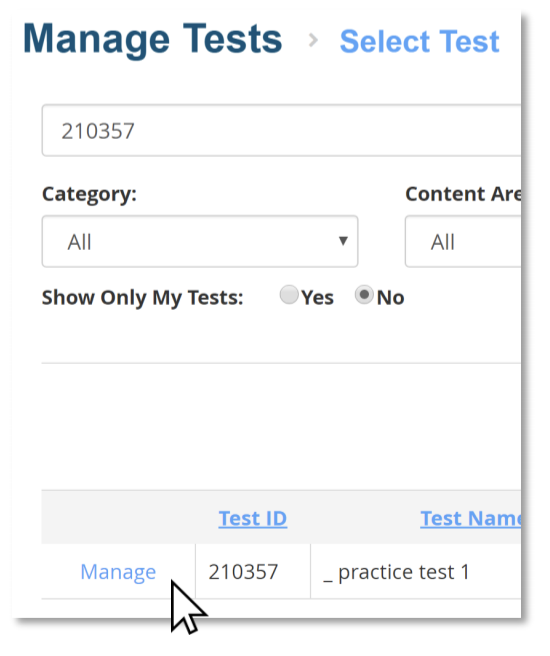Click the breadcrumb chevron arrow icon

coord(313,41)
